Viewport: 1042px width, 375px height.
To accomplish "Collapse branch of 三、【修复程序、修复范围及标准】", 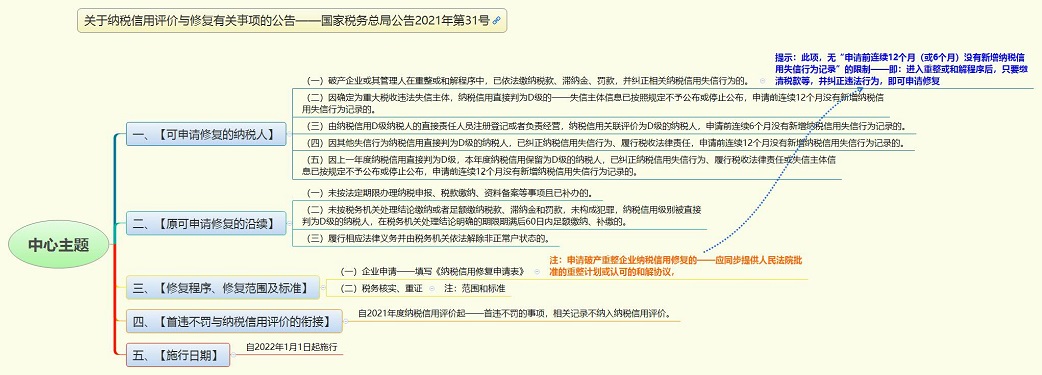I will (x=322, y=288).
